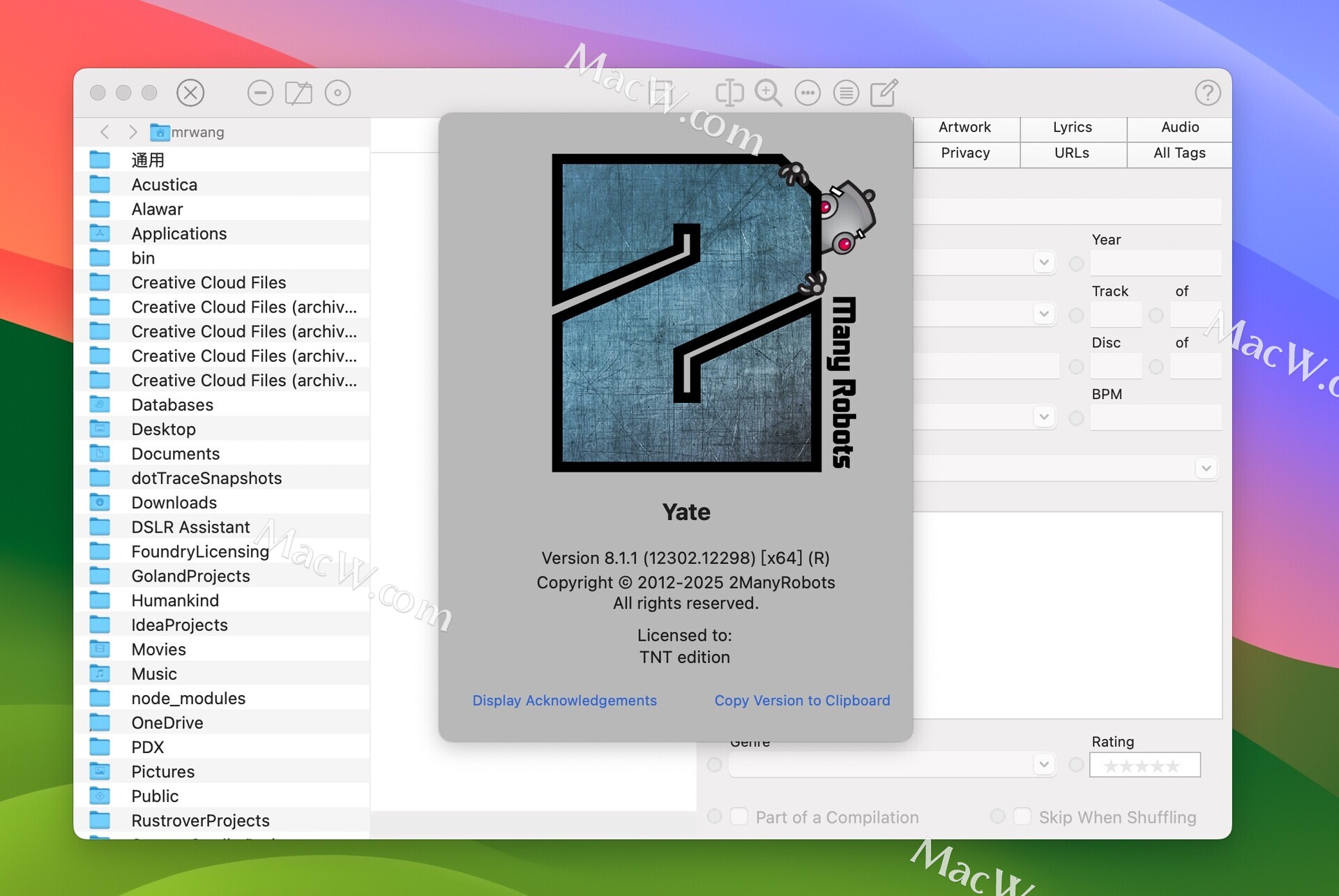Enable the Part of a Compilation checkbox
This screenshot has width=1339, height=896.
[739, 817]
